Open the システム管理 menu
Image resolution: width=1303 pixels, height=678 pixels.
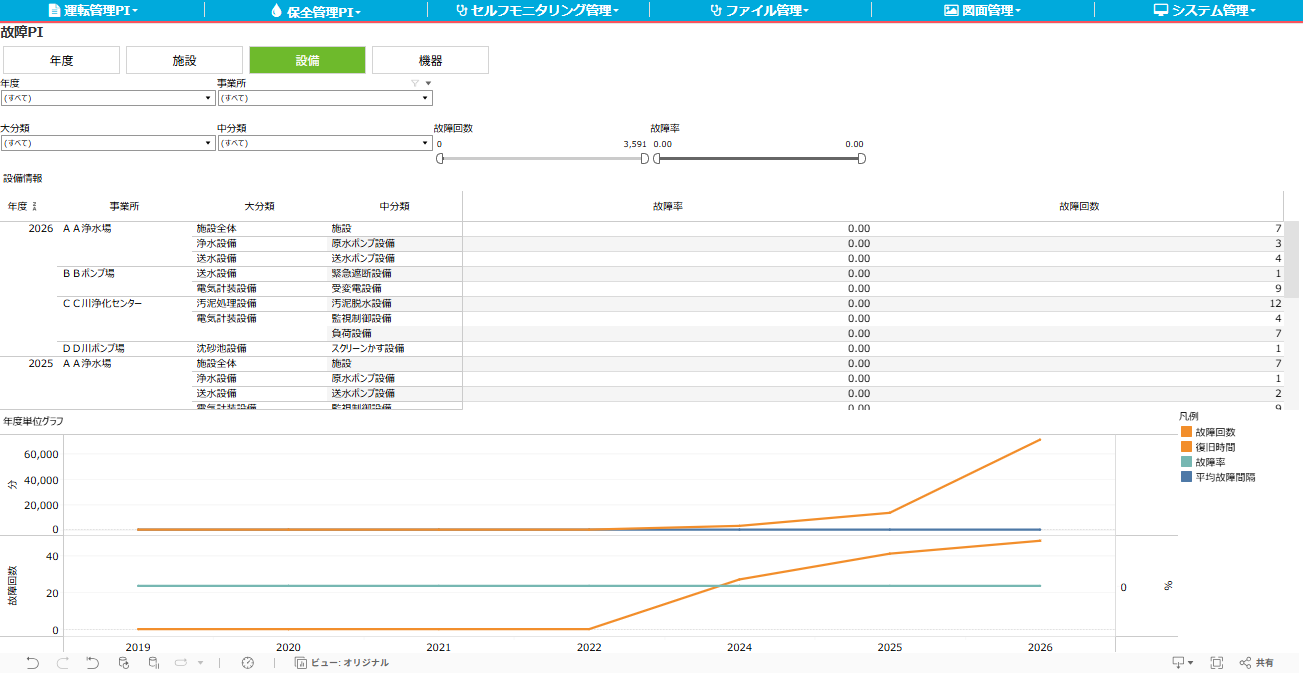pos(1205,10)
